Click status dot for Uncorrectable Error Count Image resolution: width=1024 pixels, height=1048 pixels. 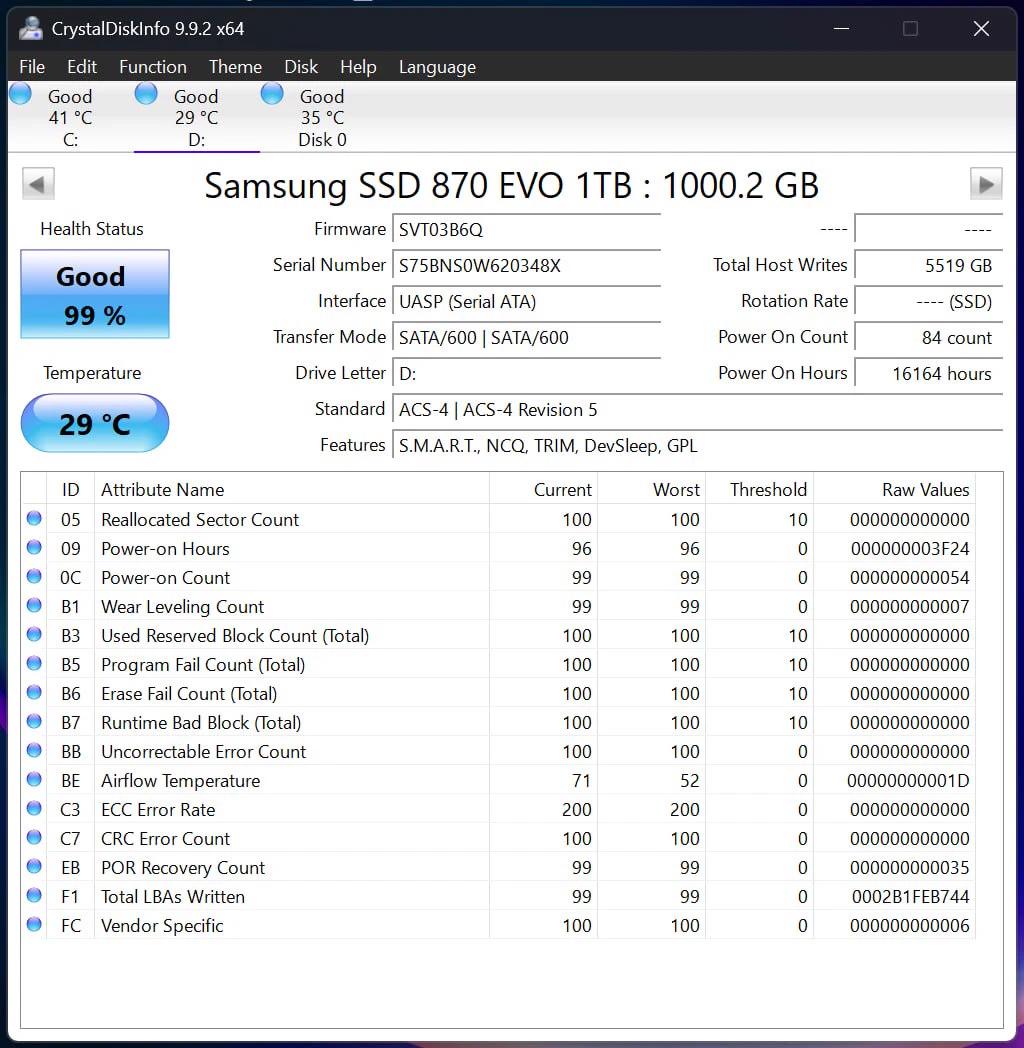pyautogui.click(x=34, y=751)
